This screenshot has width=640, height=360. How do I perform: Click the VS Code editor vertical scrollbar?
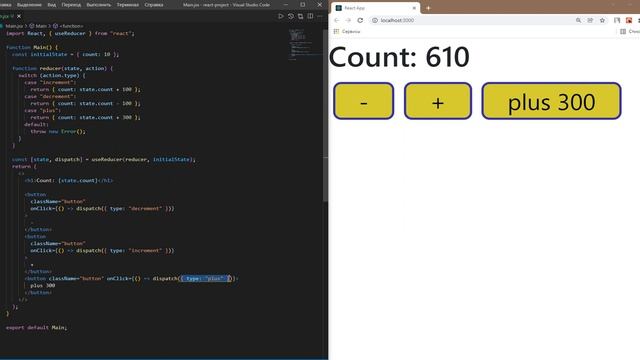tap(325, 116)
